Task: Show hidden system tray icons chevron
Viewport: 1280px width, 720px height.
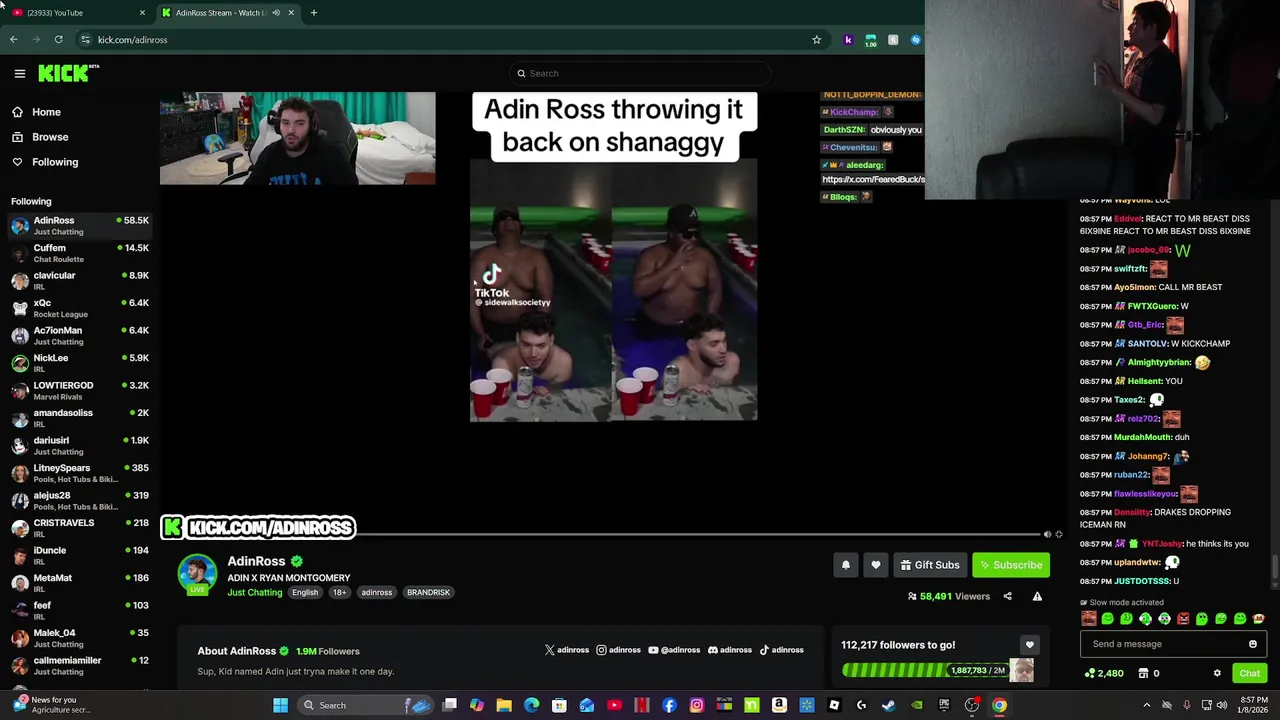Action: tap(1146, 705)
